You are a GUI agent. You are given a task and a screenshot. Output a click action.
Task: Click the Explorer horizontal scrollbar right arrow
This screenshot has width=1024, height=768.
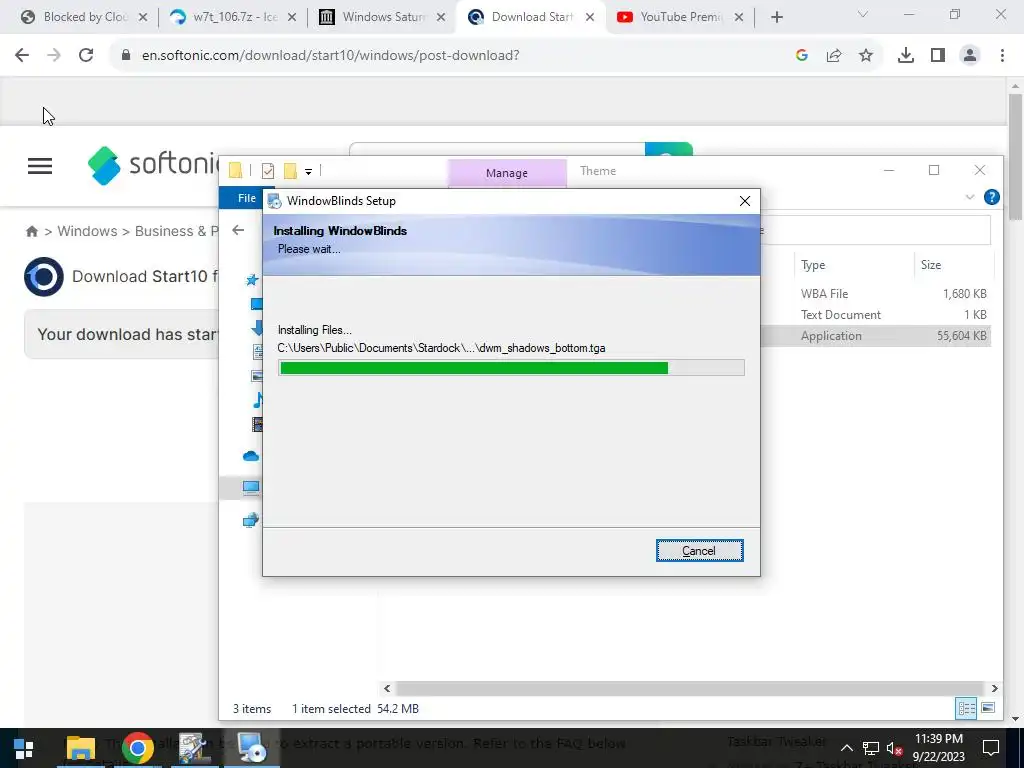[x=994, y=688]
